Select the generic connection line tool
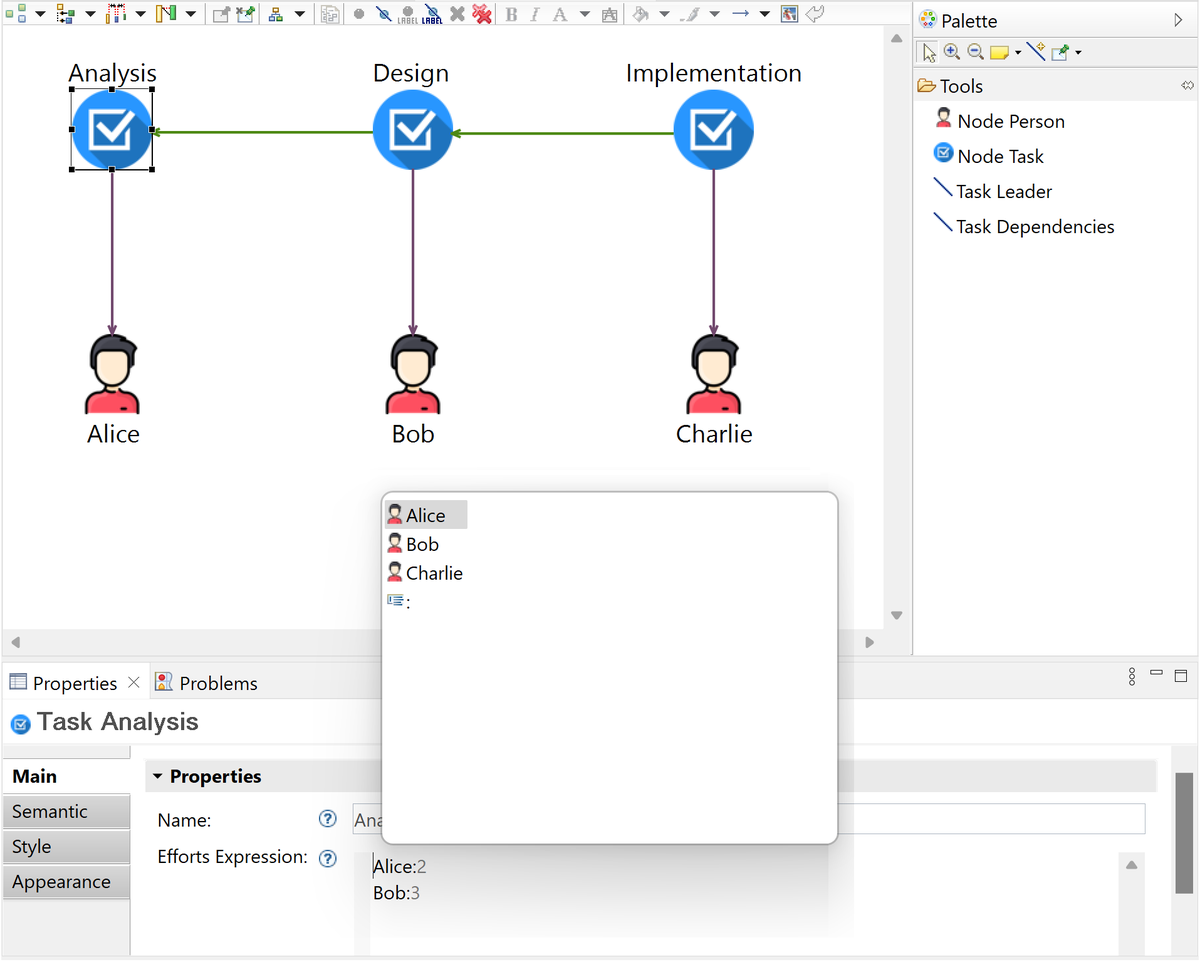1200x962 pixels. pos(1037,52)
